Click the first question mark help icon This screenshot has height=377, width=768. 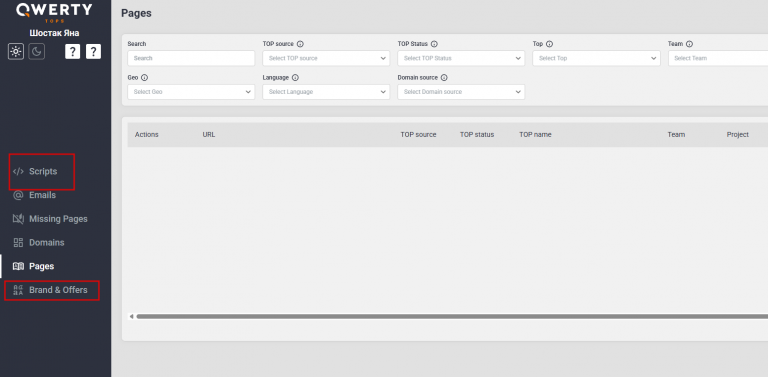pos(72,51)
